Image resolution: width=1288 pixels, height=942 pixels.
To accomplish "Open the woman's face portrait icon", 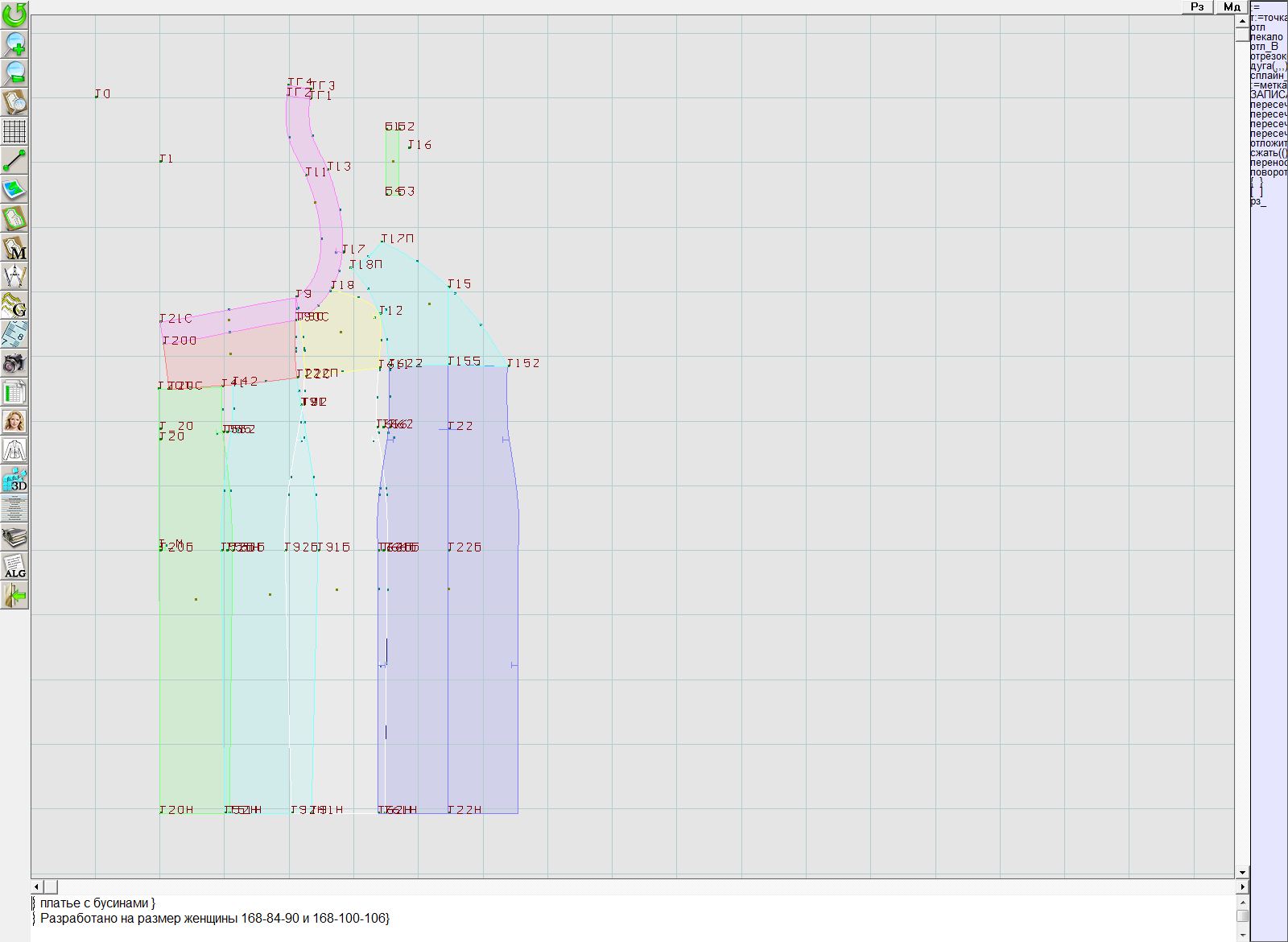I will [x=14, y=421].
